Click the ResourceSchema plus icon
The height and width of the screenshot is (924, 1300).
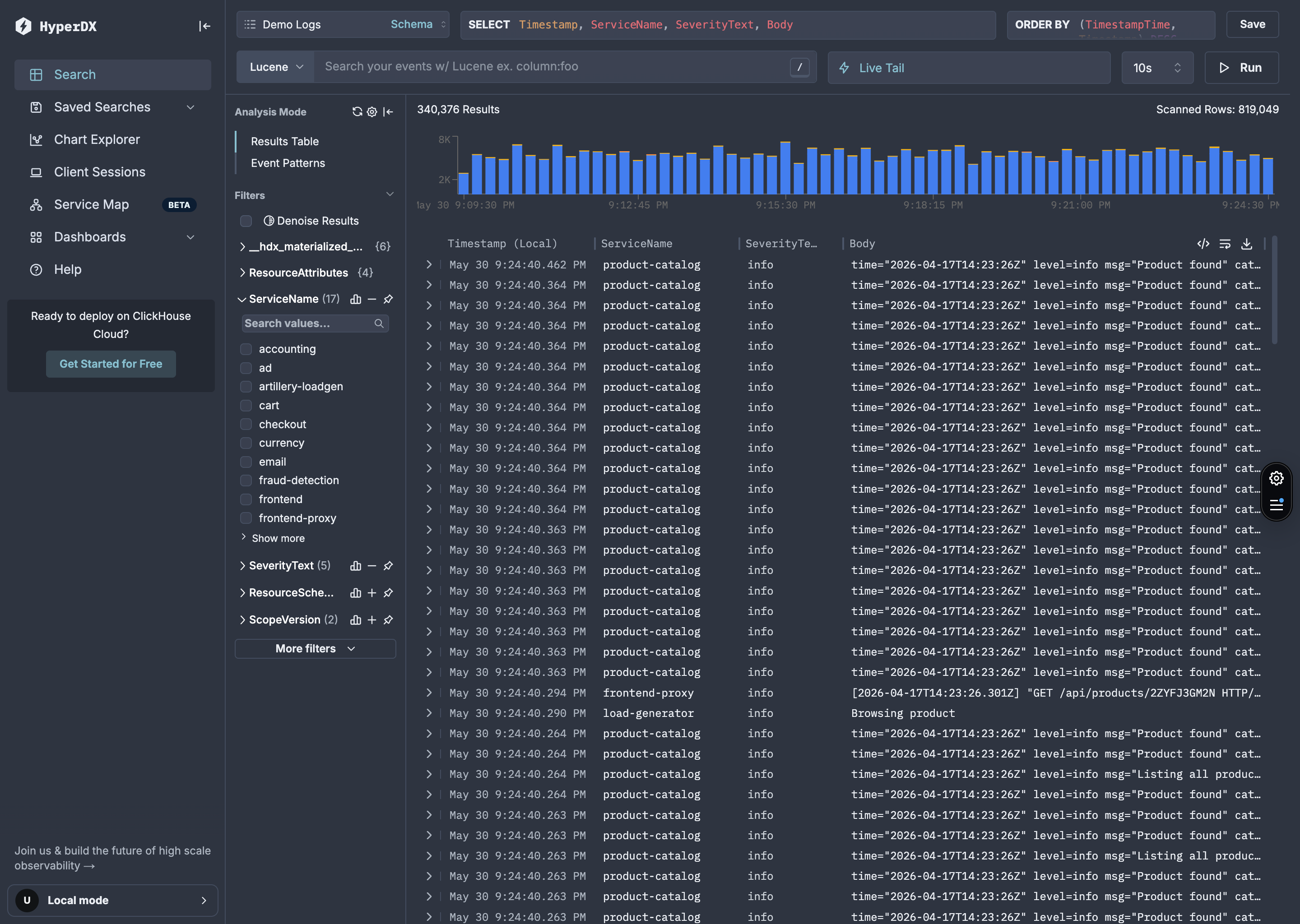click(x=371, y=593)
